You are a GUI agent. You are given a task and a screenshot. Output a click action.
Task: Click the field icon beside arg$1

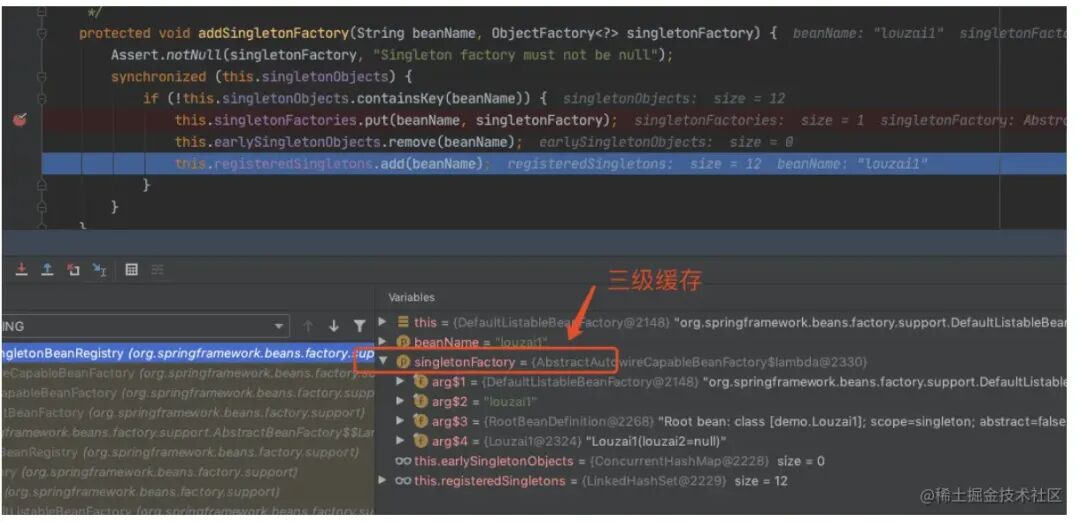[x=420, y=382]
